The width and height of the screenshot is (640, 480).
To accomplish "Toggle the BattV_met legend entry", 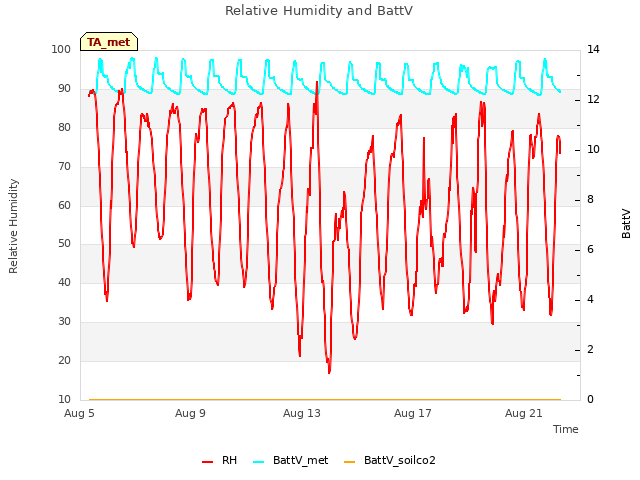I will click(x=291, y=460).
